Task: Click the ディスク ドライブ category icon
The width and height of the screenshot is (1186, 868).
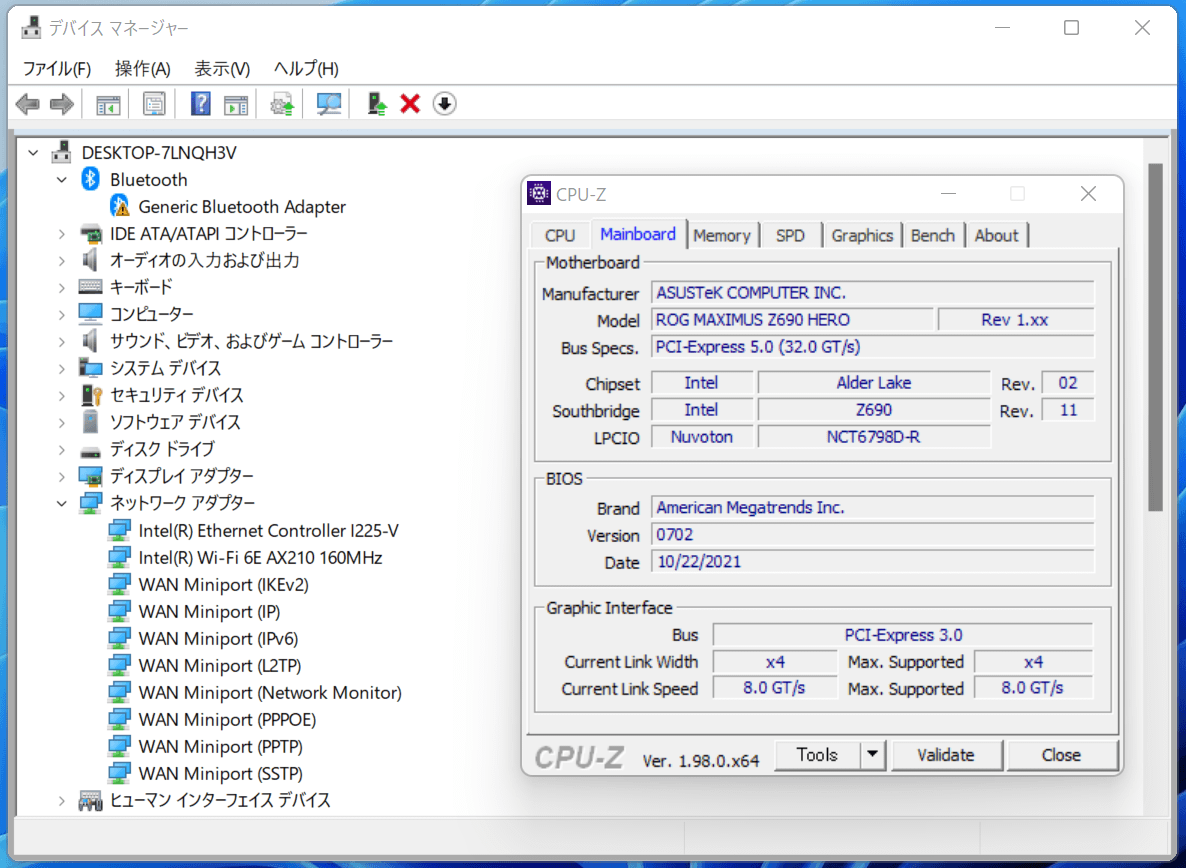Action: (x=91, y=451)
